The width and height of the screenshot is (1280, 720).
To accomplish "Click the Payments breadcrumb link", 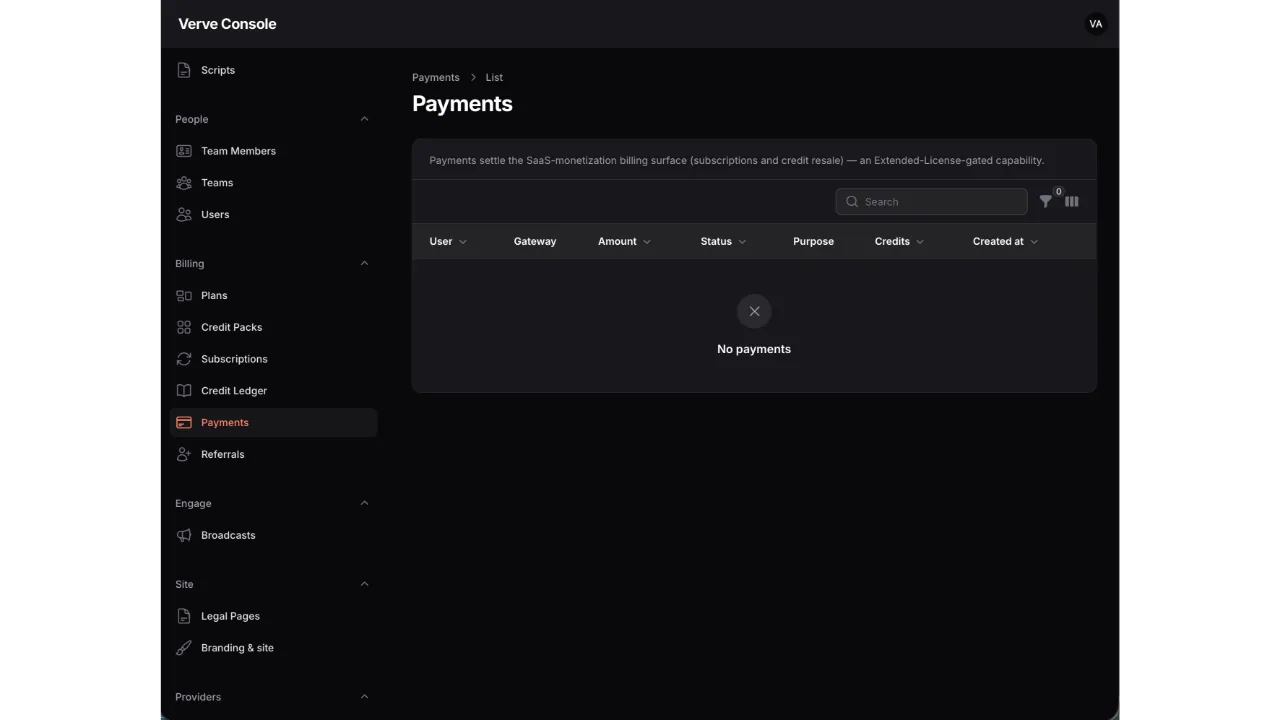I will tap(436, 77).
